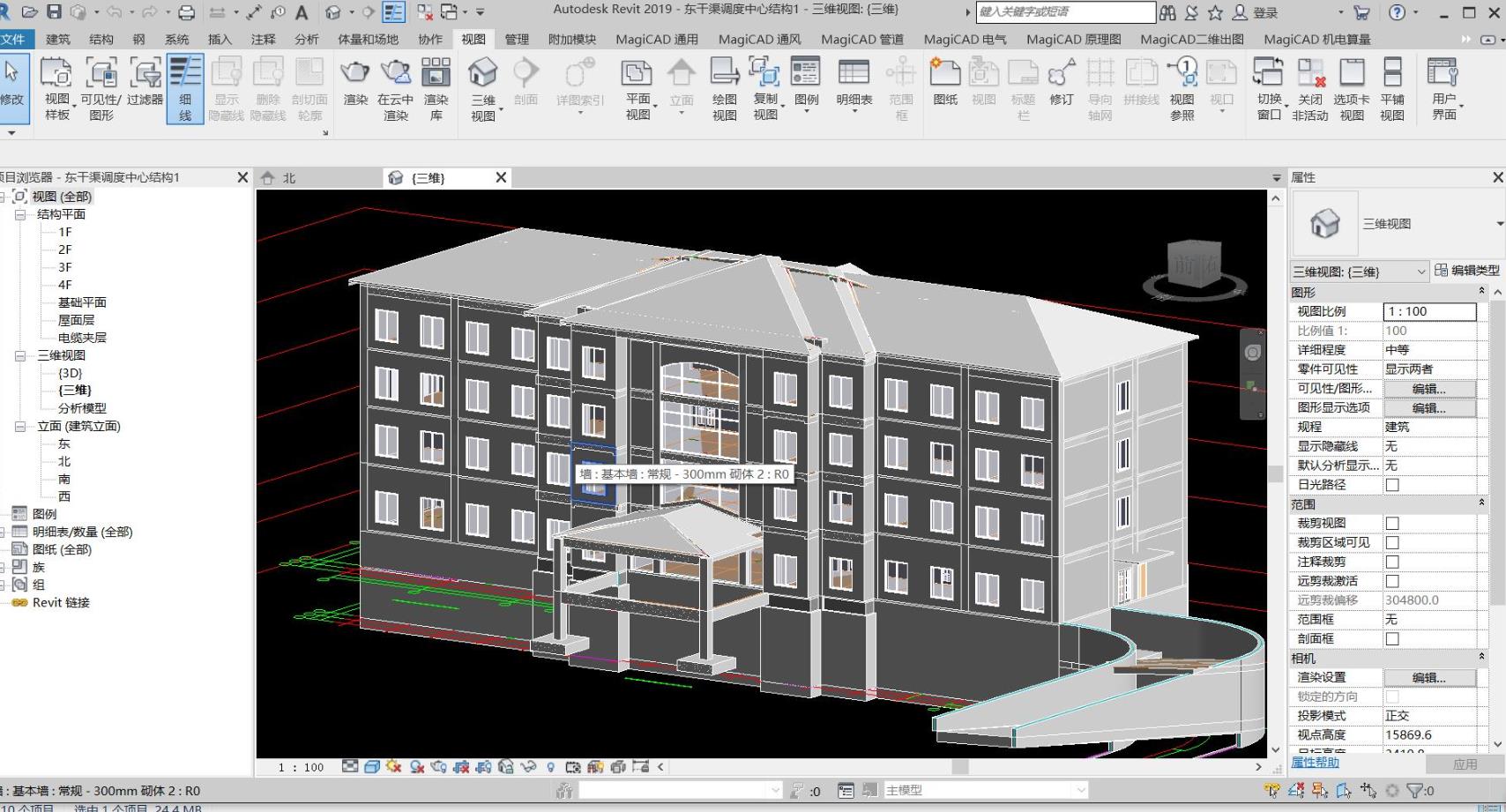Image resolution: width=1506 pixels, height=812 pixels.
Task: Toggle the 细线 thin lines tool
Action: 185,89
